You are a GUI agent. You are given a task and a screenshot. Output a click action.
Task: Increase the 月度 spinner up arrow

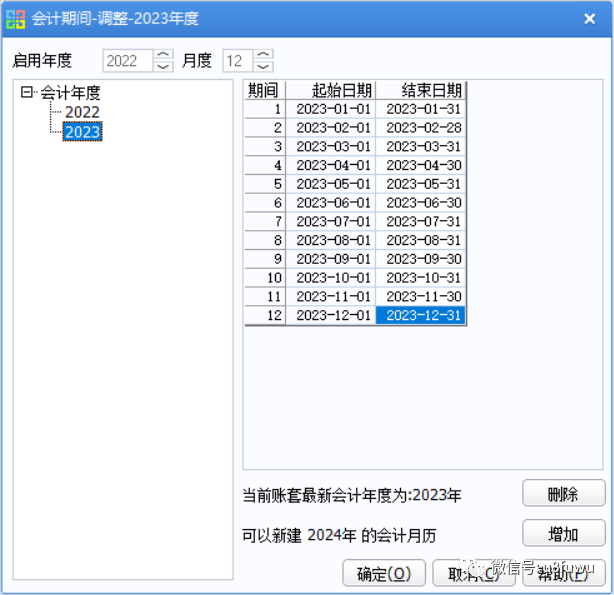[263, 55]
